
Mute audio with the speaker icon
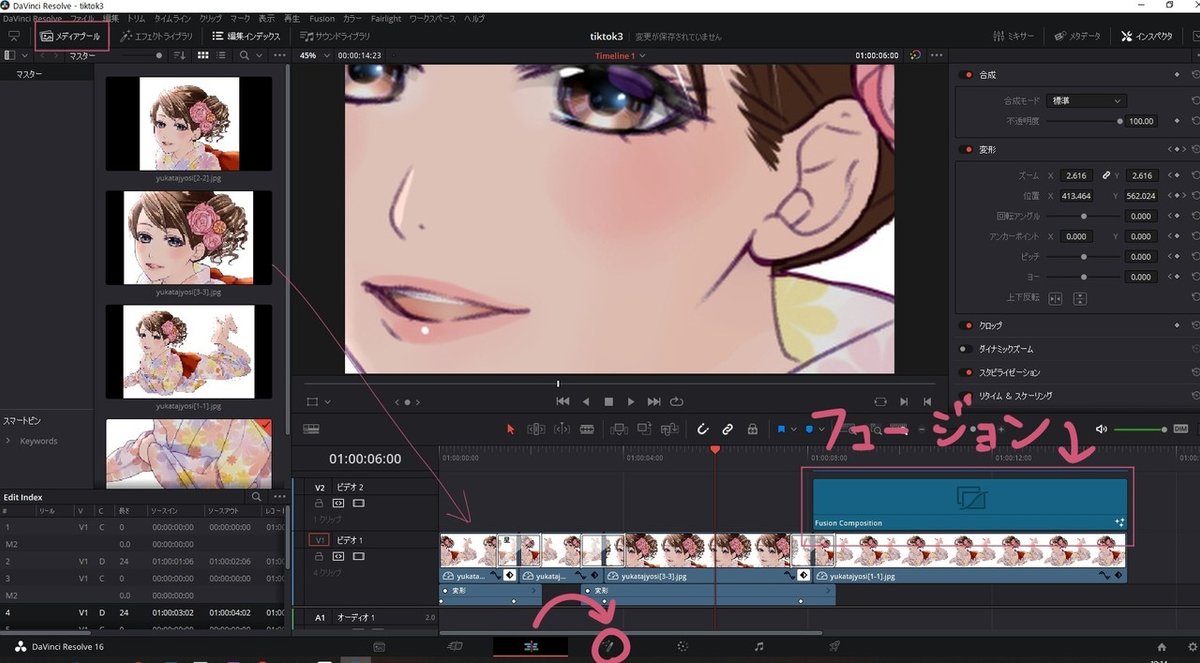coord(1101,429)
